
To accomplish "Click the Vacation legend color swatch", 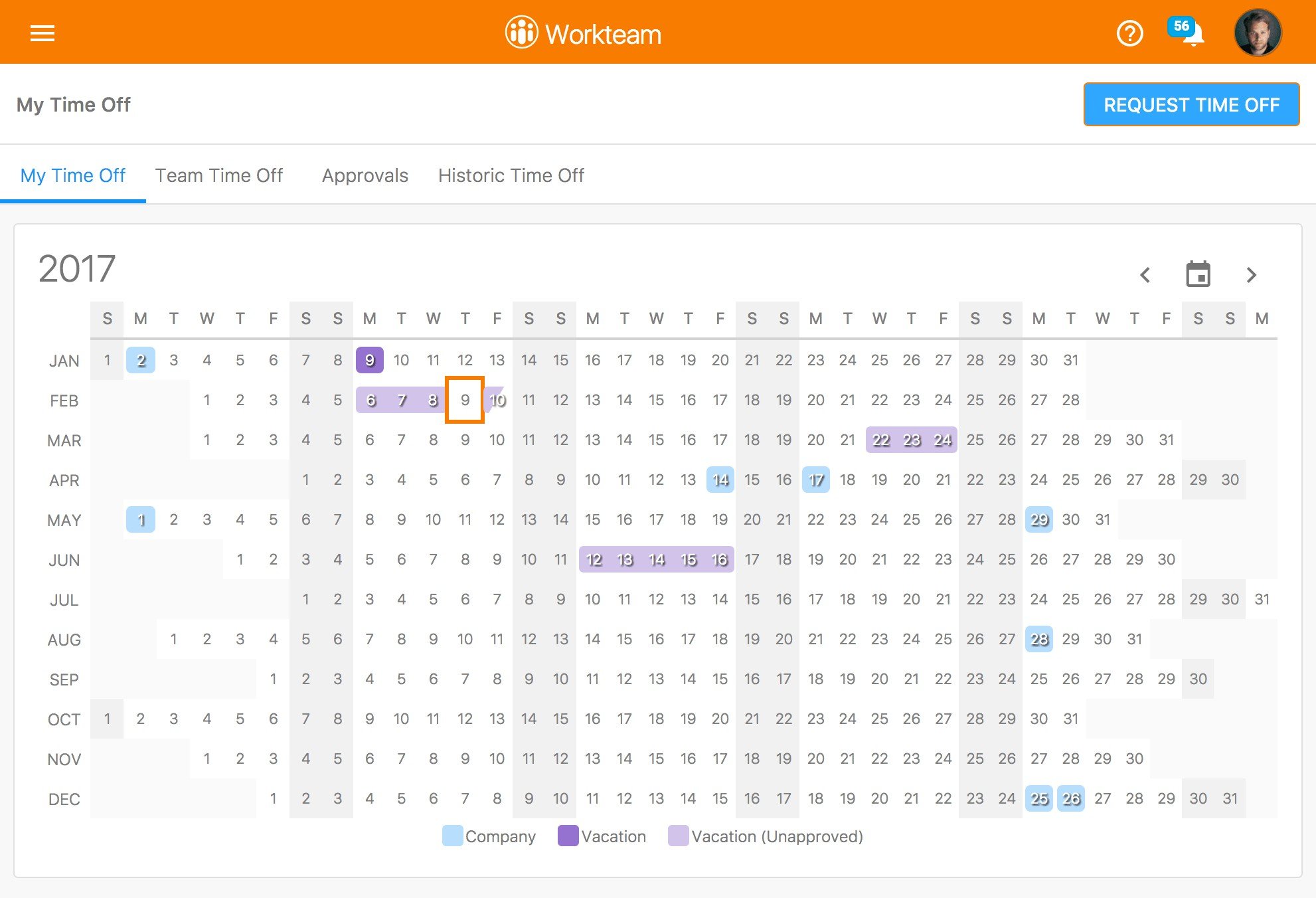I will [568, 836].
